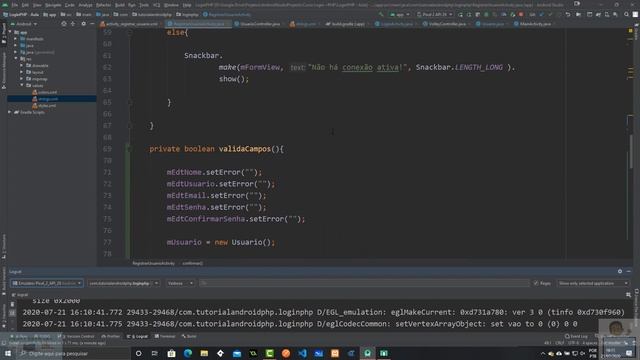The height and width of the screenshot is (360, 640).
Task: Expand Gradle Scripts node
Action: tap(10, 112)
